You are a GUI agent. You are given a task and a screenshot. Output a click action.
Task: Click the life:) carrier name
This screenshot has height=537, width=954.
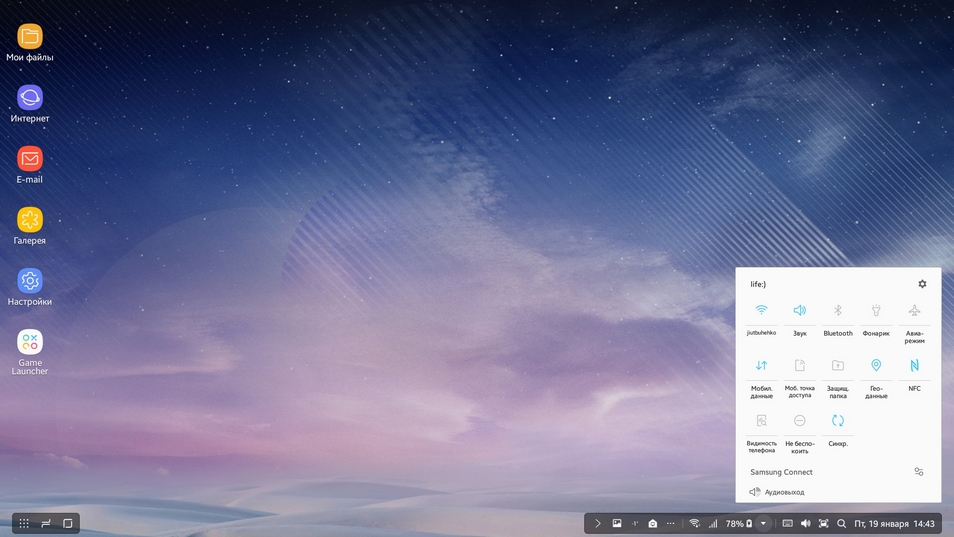[x=758, y=284]
